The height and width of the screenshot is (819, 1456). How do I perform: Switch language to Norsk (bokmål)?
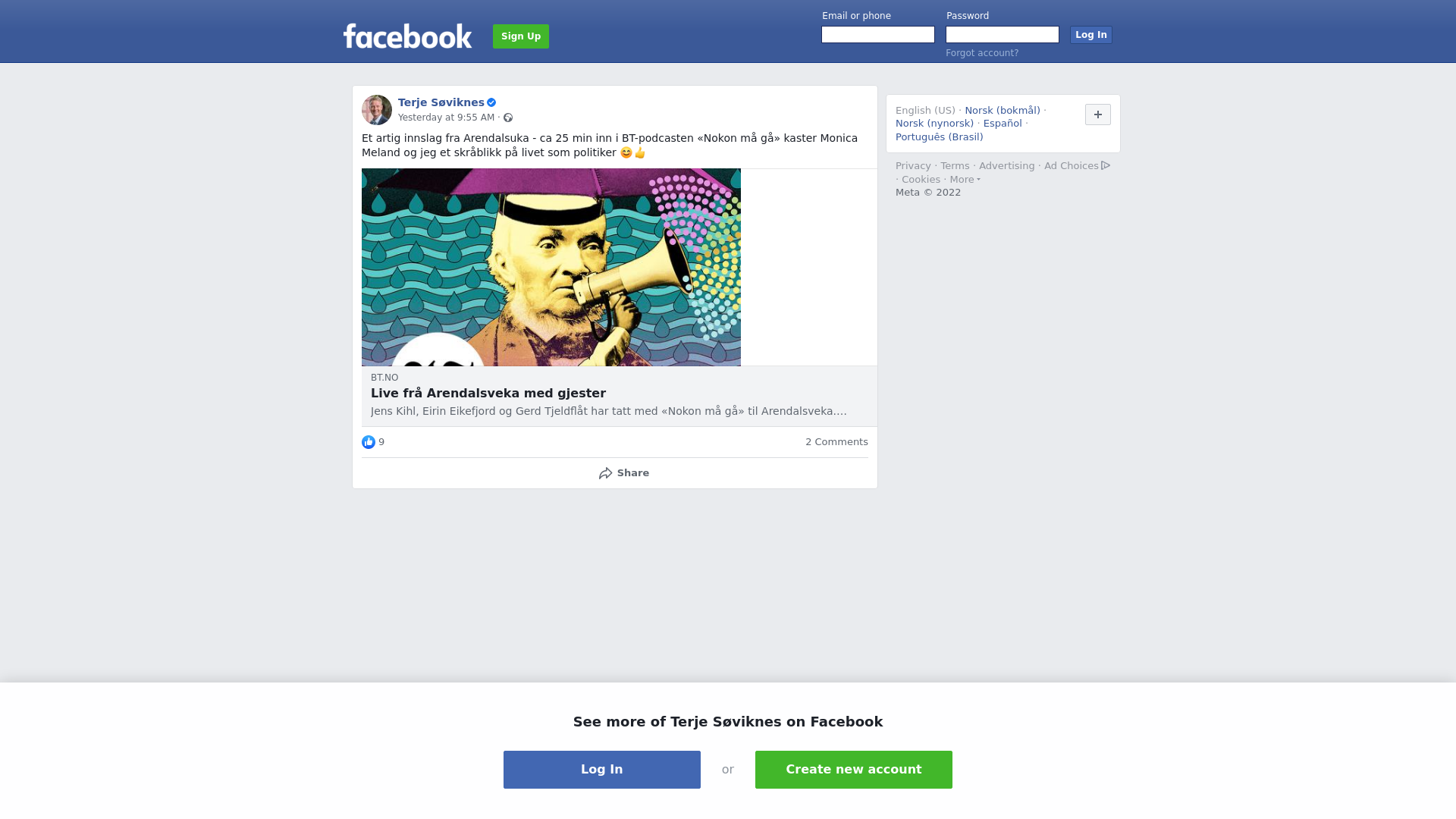(1003, 111)
